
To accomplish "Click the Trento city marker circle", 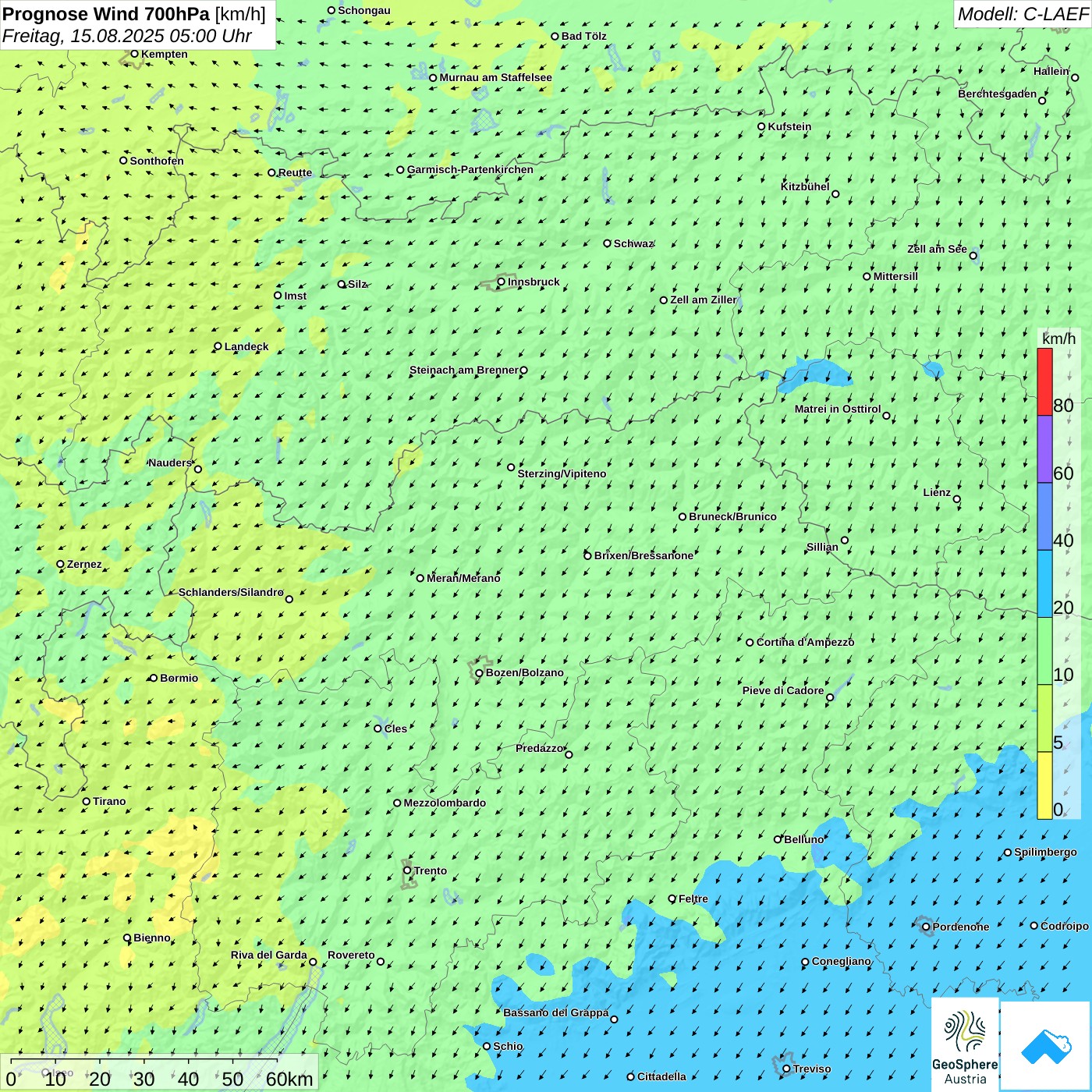I will (x=407, y=870).
